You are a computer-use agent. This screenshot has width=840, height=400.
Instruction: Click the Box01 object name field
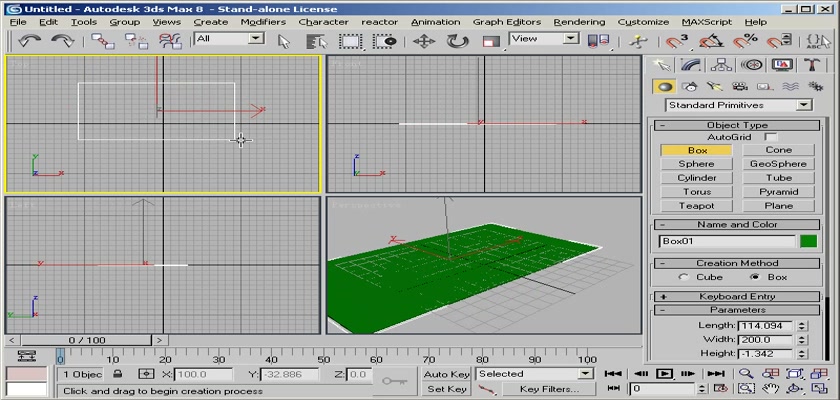coord(727,241)
